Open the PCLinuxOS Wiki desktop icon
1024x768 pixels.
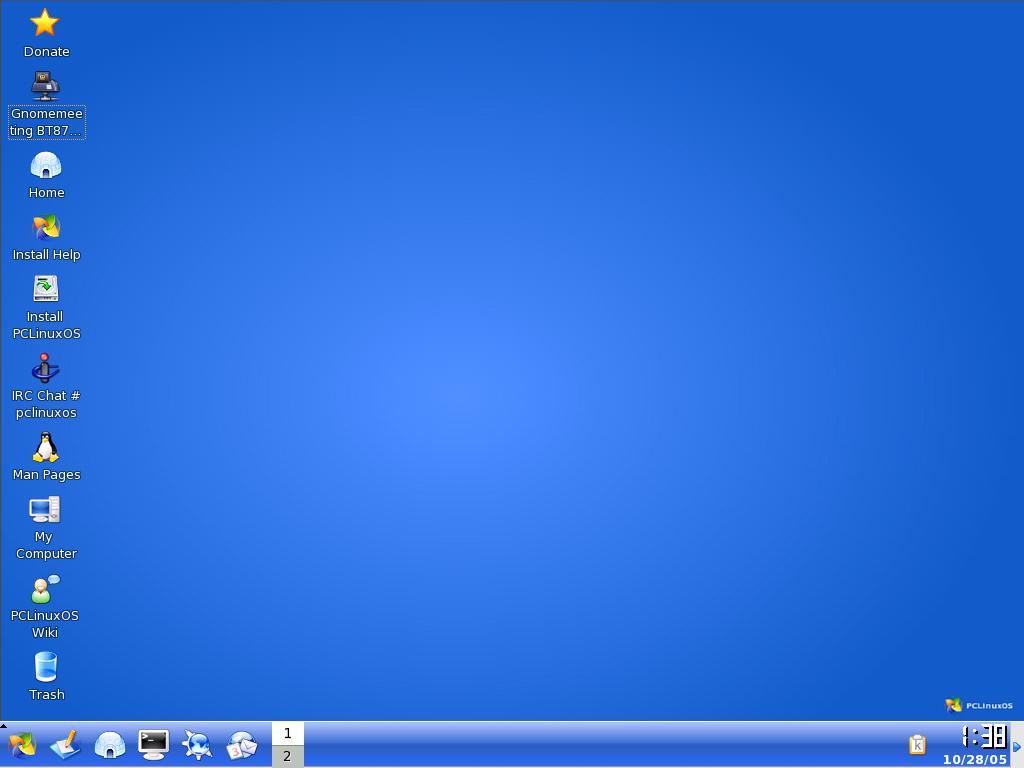[x=44, y=588]
